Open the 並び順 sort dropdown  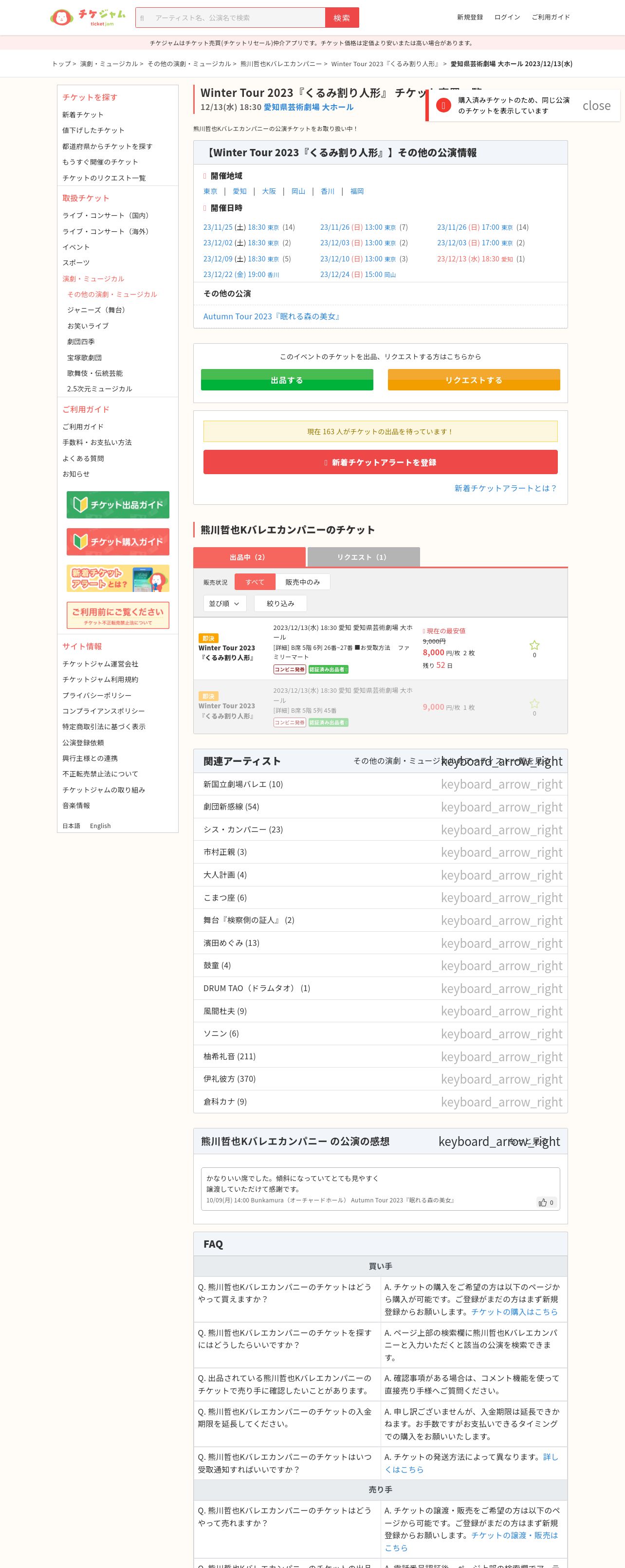click(224, 603)
